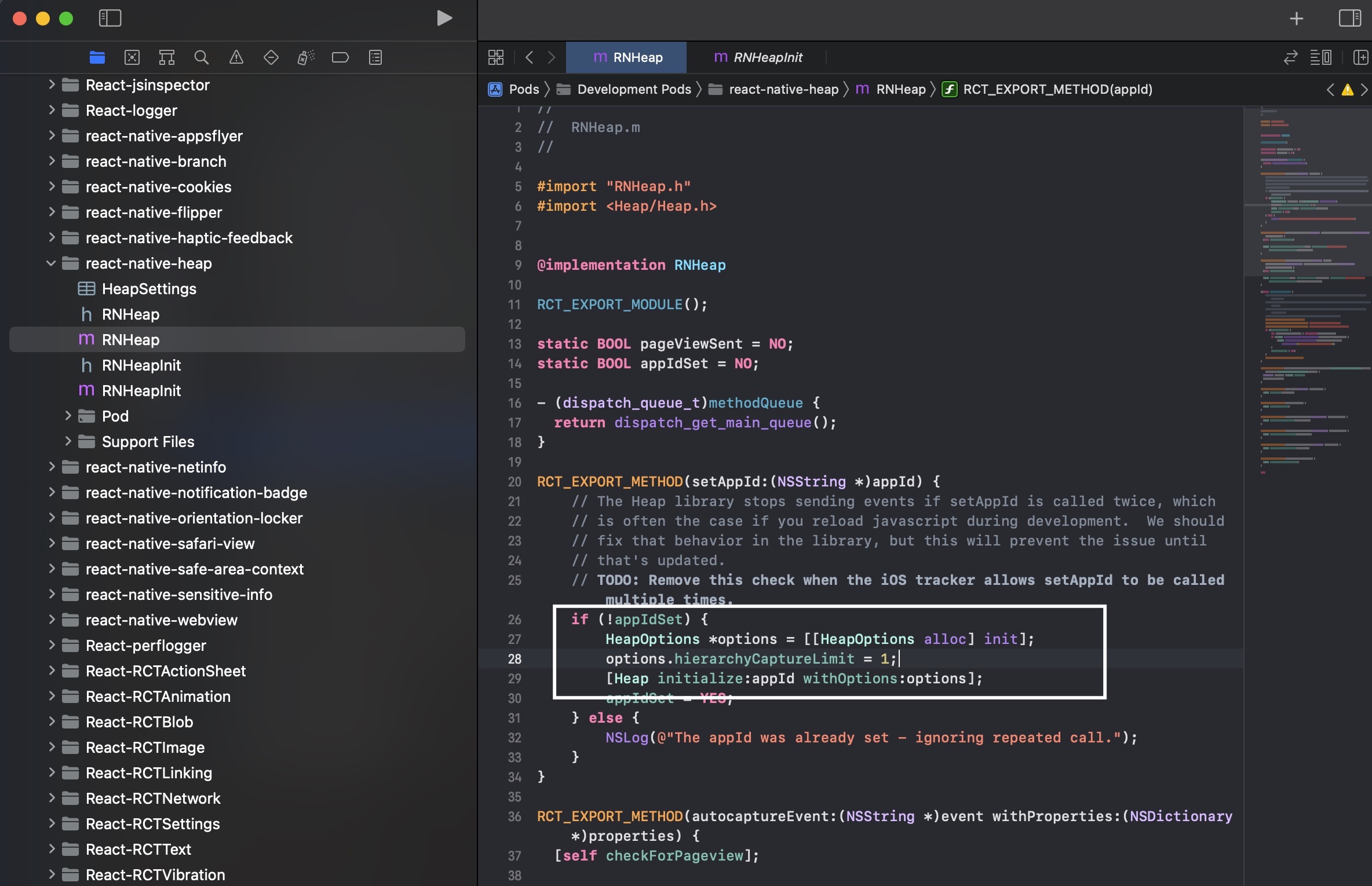Click the Library plus button

(1297, 19)
